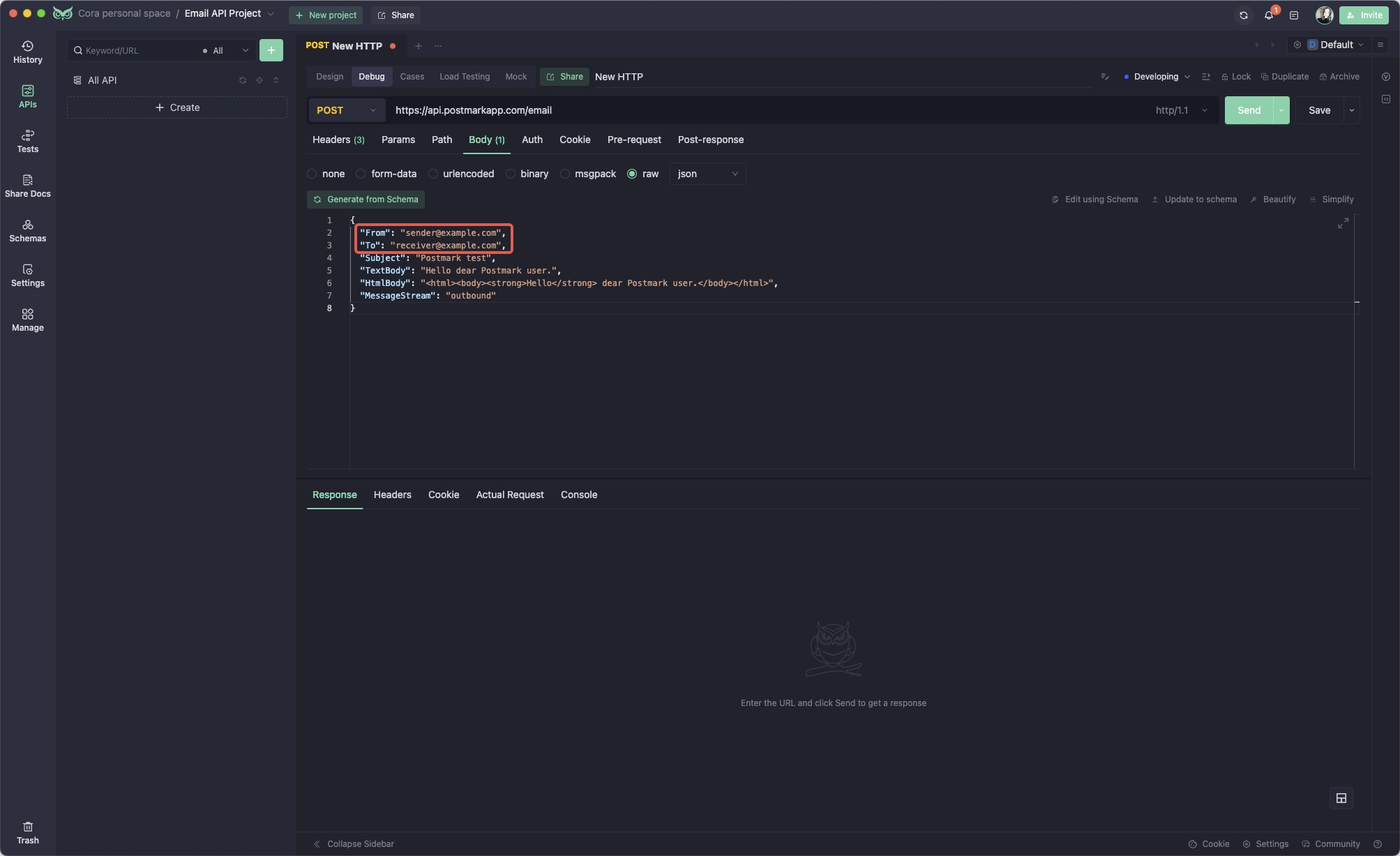1400x856 pixels.
Task: Open the APIs section in sidebar
Action: [28, 96]
